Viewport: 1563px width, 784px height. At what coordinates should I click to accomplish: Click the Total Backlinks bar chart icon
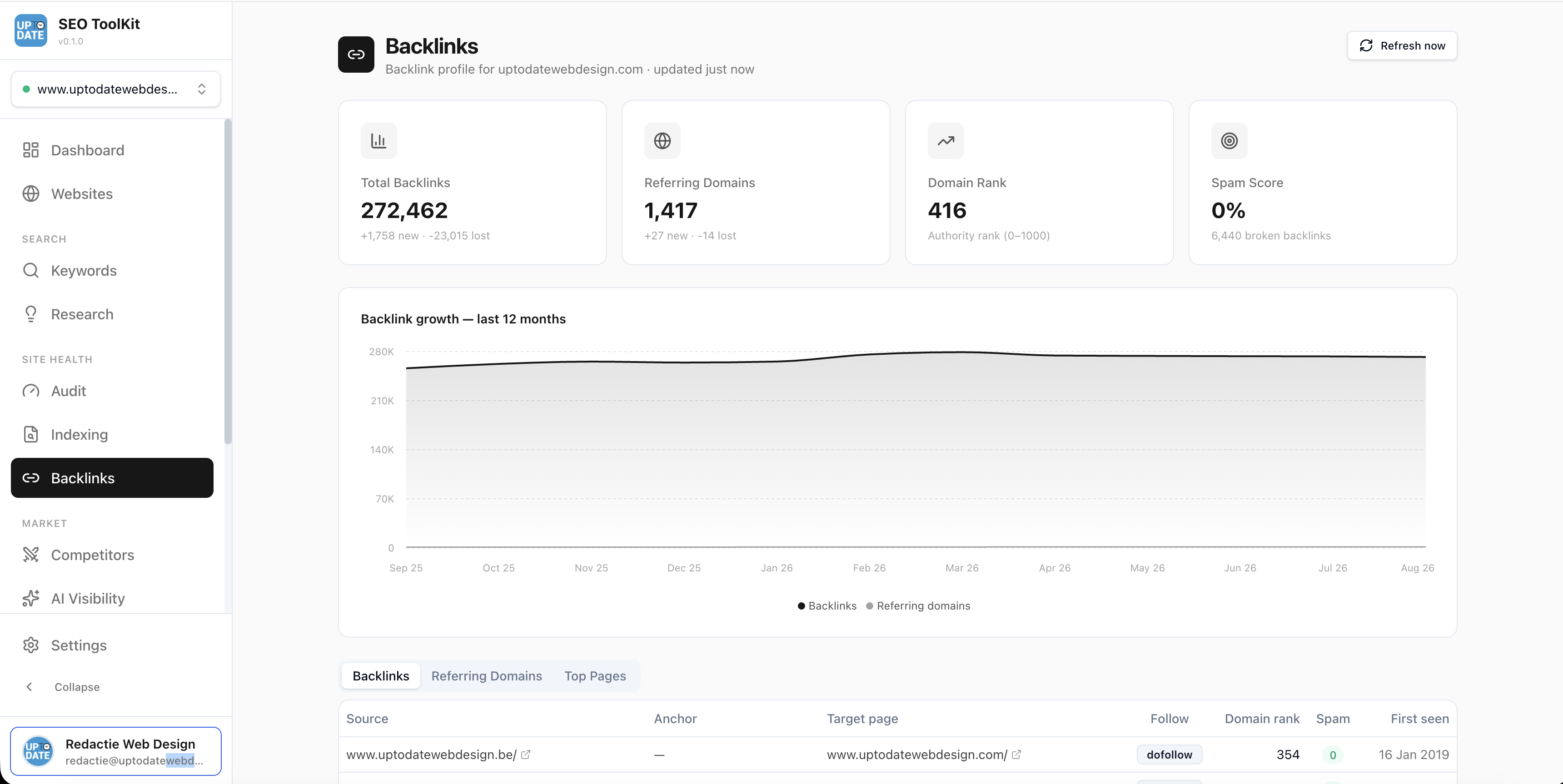tap(378, 141)
